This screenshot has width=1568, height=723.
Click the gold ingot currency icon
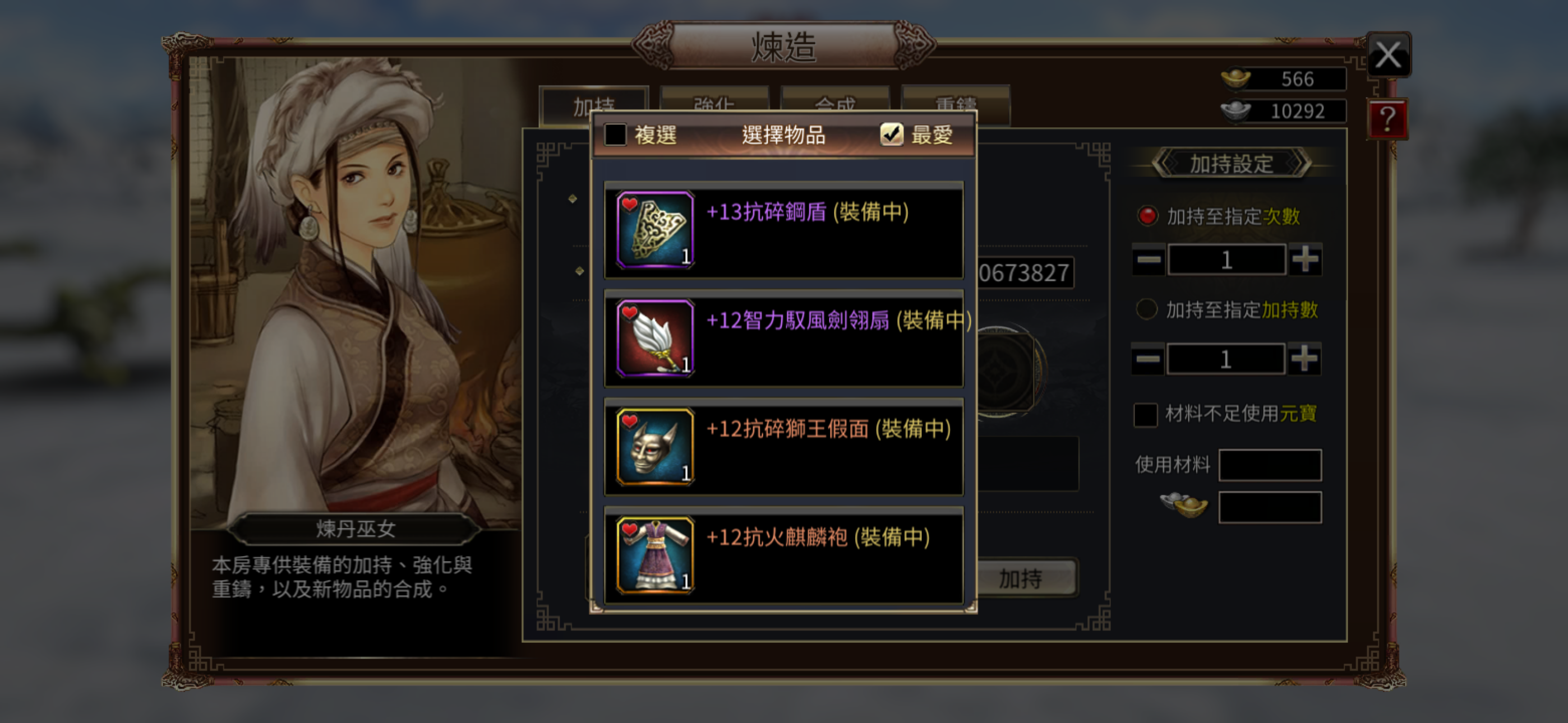point(1235,79)
